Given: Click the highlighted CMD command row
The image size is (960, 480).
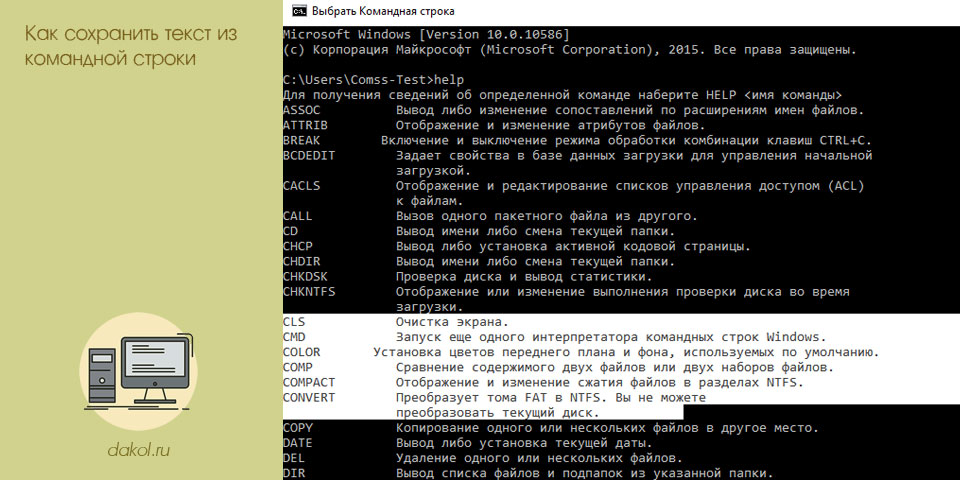Looking at the screenshot, I should 555,337.
